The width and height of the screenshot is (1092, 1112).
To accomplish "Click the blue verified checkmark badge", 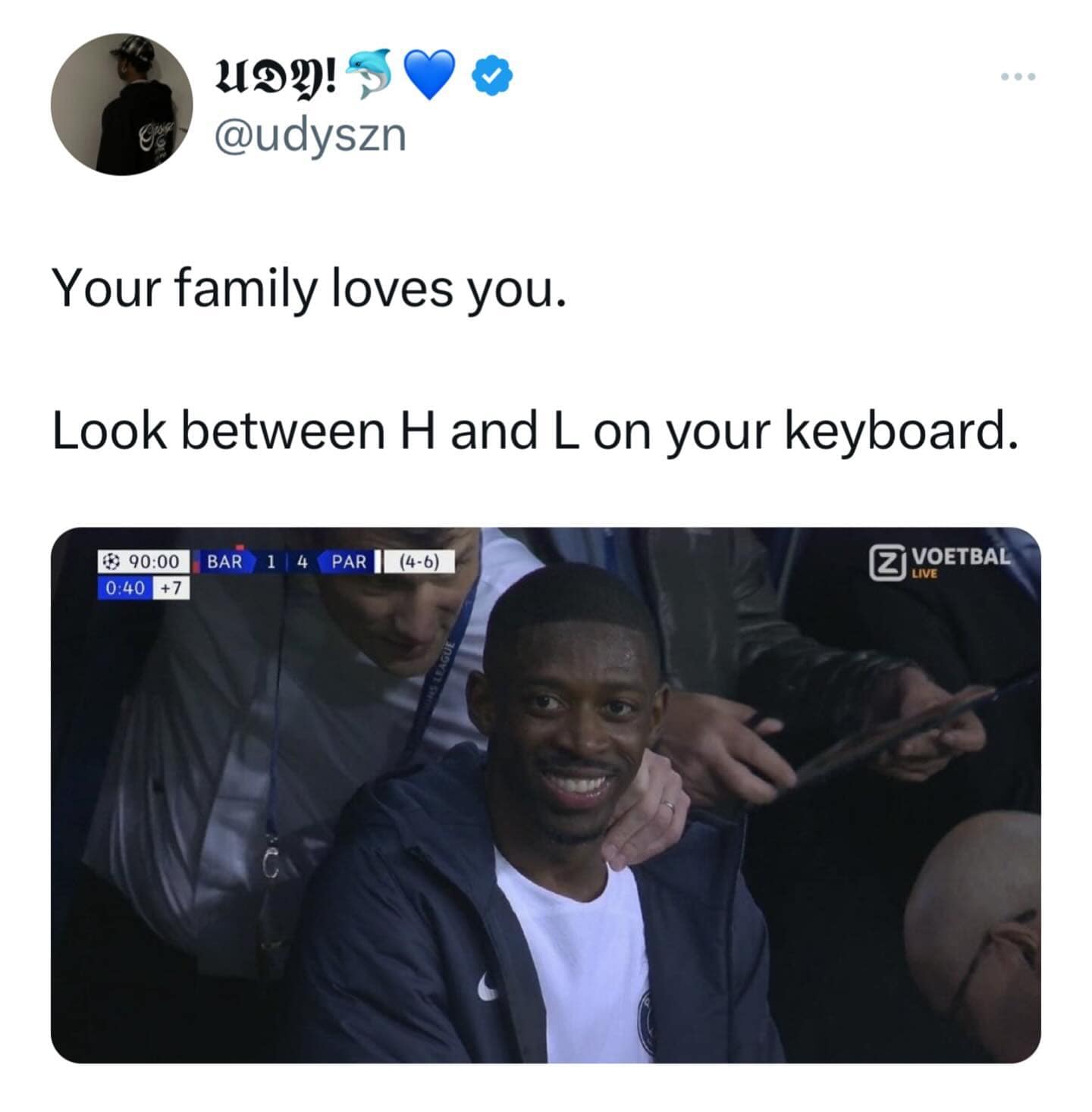I will (x=493, y=74).
